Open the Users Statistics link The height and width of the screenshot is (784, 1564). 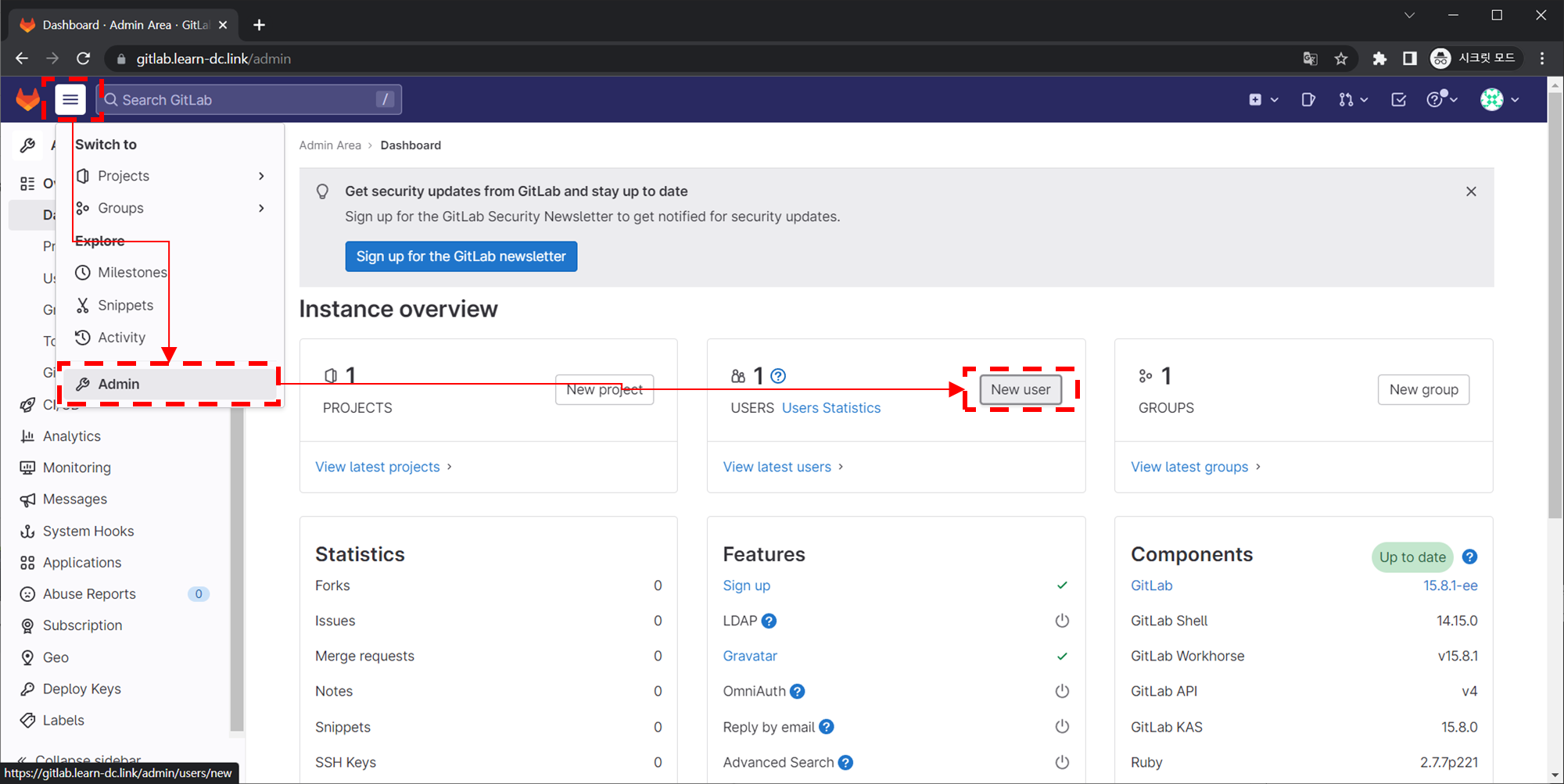(830, 408)
